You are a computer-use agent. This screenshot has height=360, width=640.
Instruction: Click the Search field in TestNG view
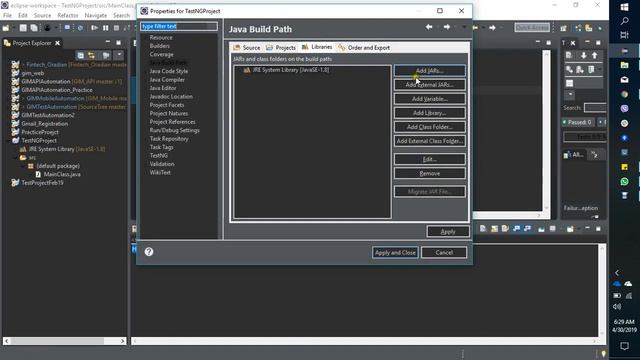point(595,108)
